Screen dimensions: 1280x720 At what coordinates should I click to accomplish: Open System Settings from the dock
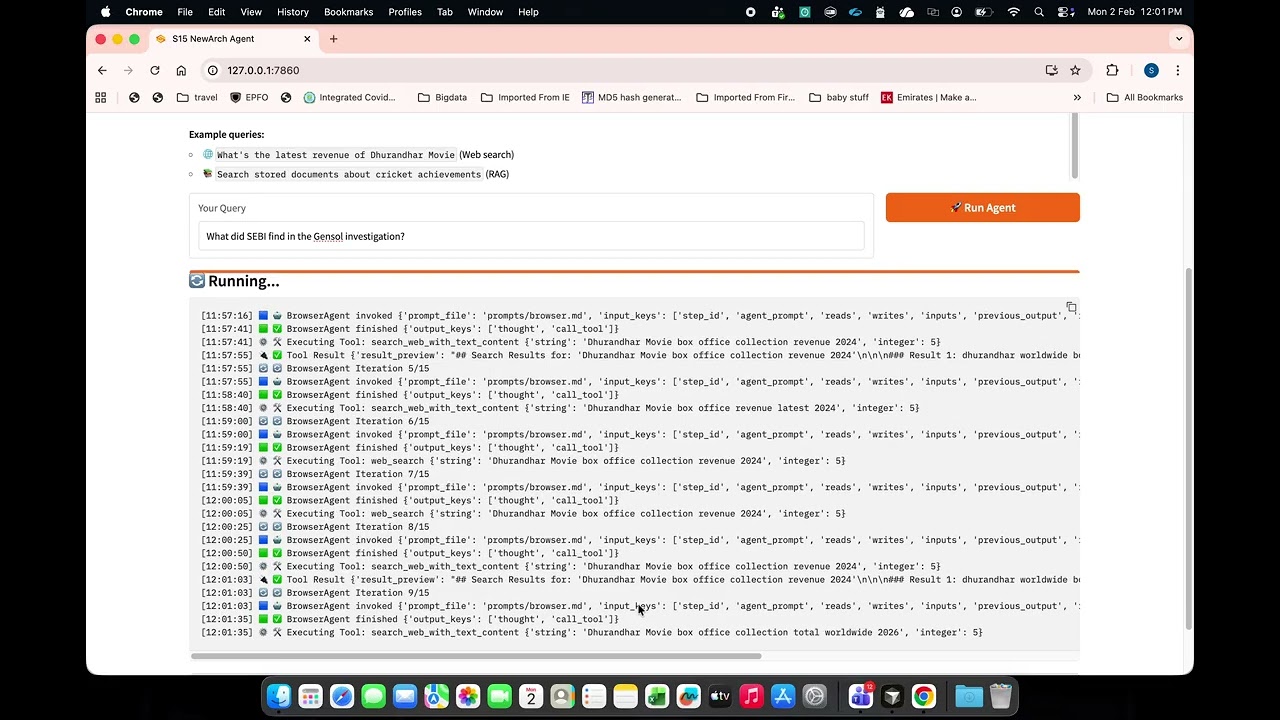coord(814,696)
